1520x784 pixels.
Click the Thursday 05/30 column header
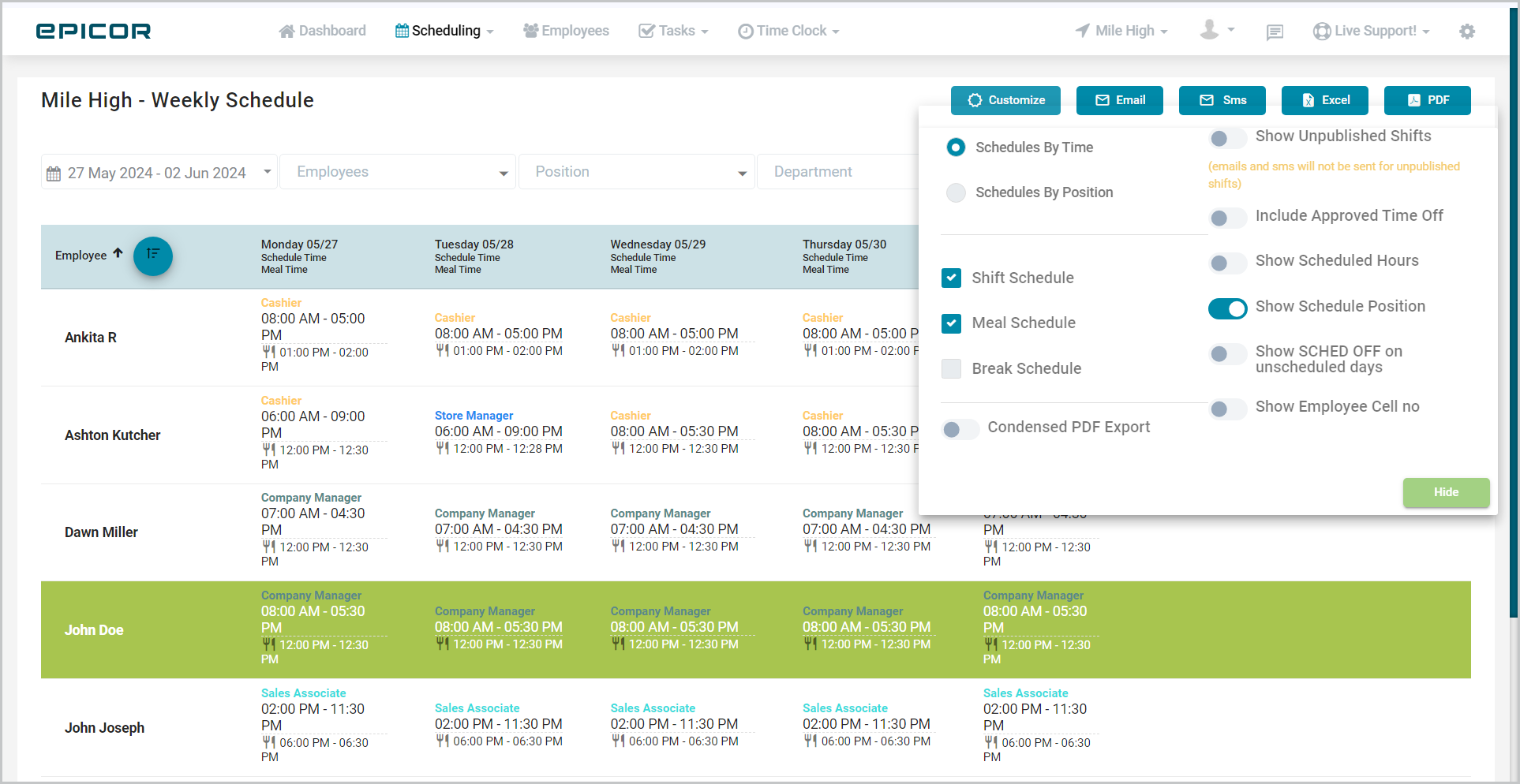point(844,256)
